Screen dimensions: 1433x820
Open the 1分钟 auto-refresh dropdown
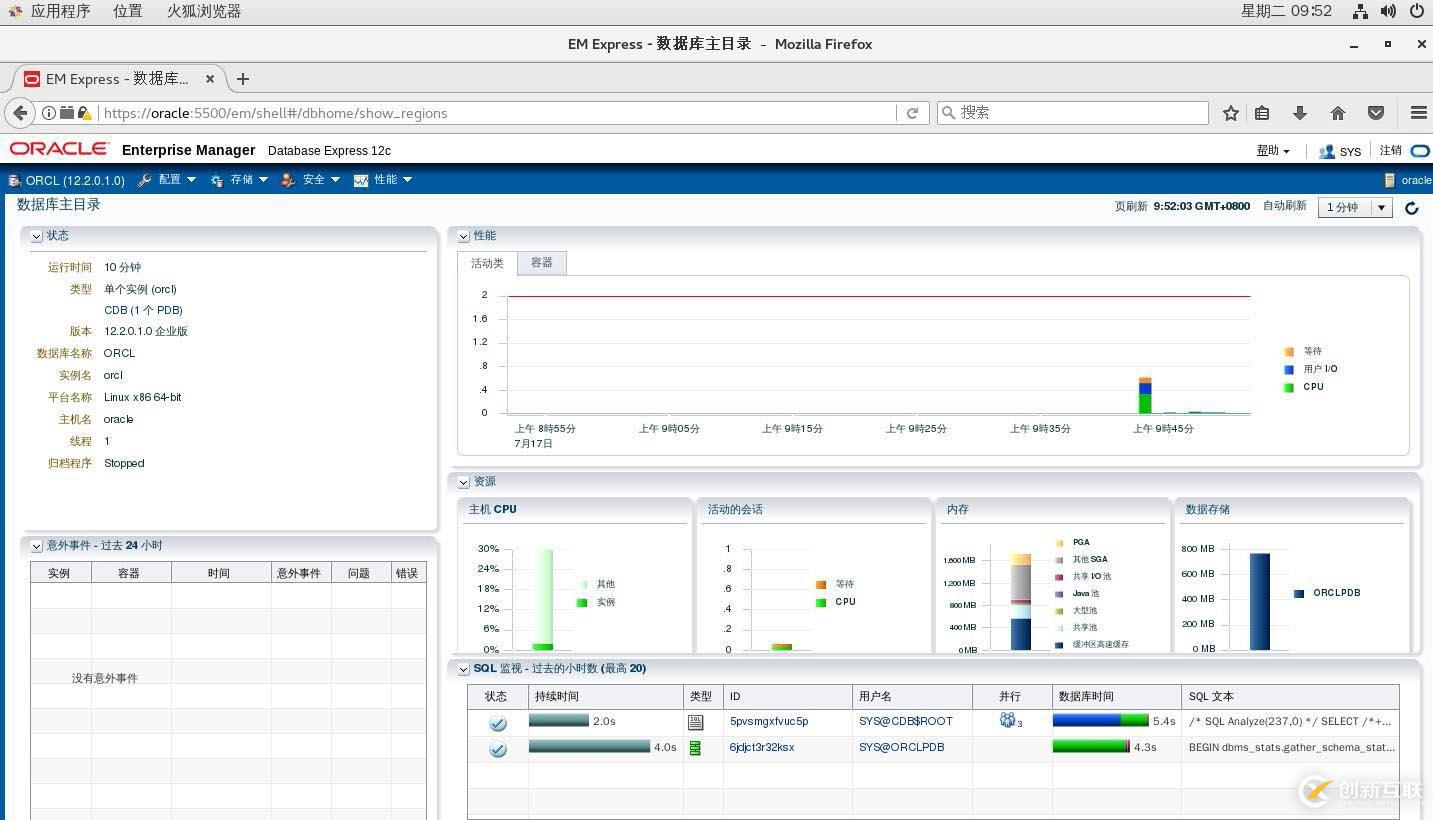(x=1354, y=207)
